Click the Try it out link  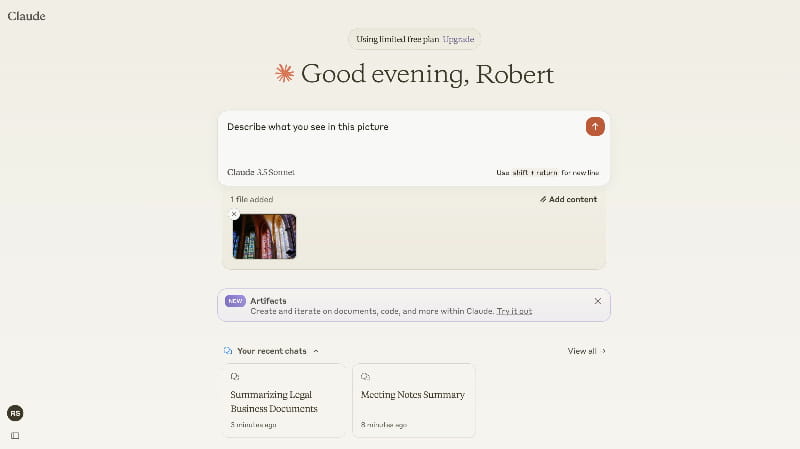point(514,311)
